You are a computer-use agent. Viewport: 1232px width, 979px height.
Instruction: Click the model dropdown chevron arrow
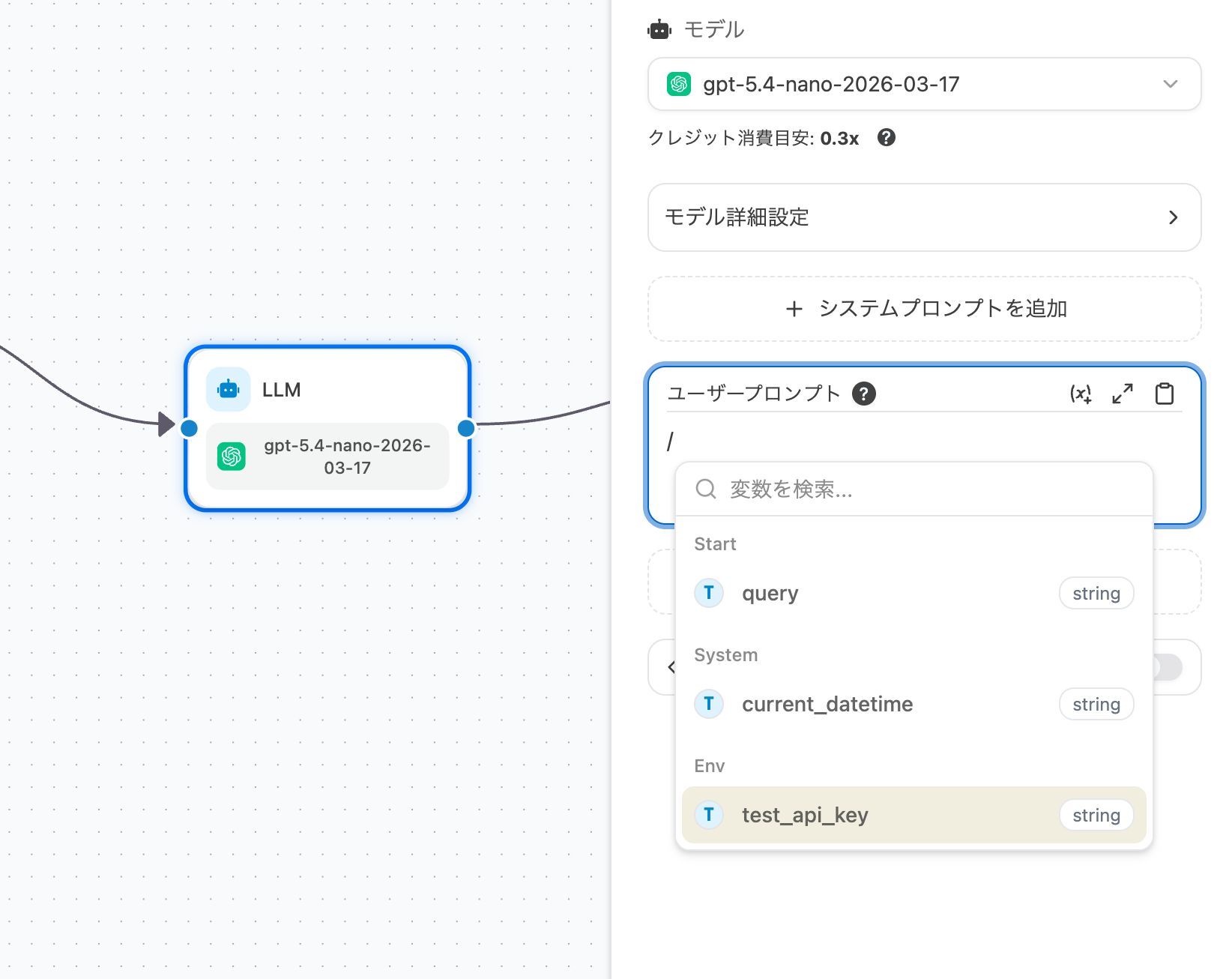(x=1171, y=84)
